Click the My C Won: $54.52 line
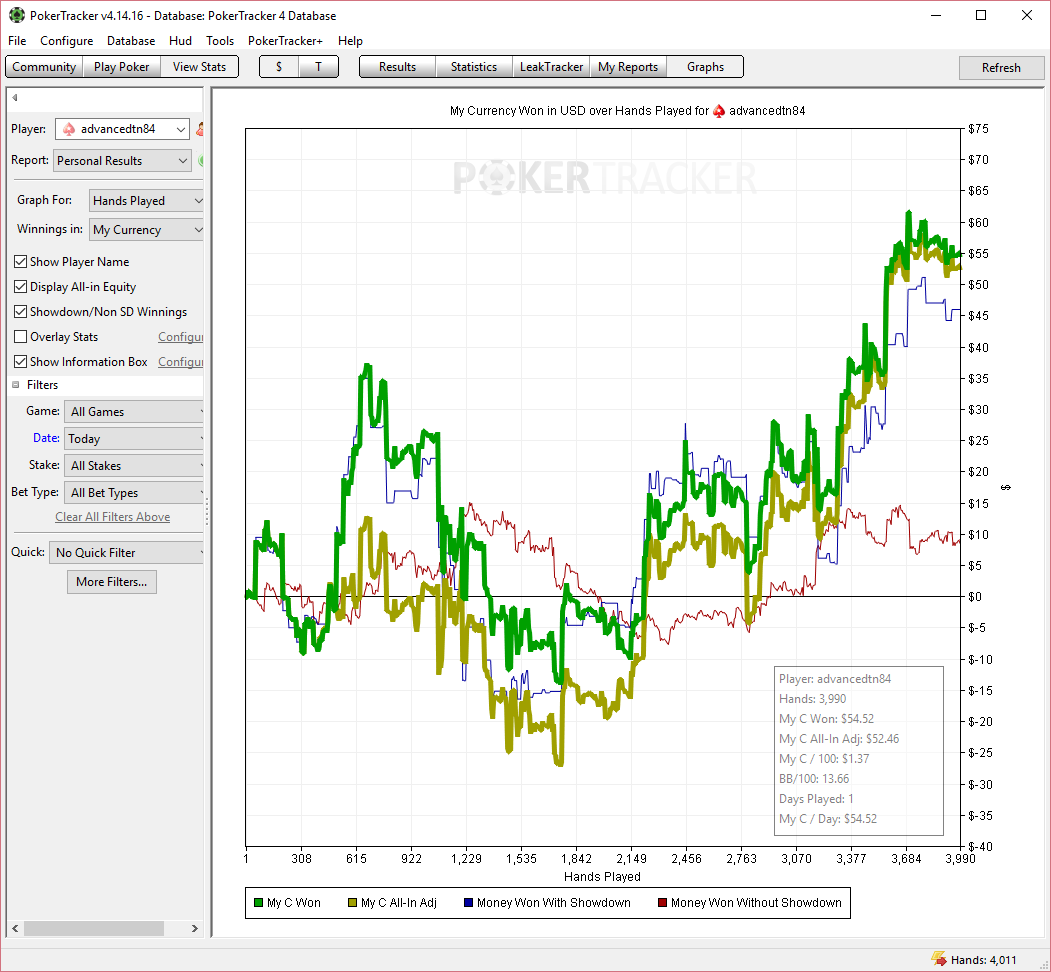 (826, 719)
